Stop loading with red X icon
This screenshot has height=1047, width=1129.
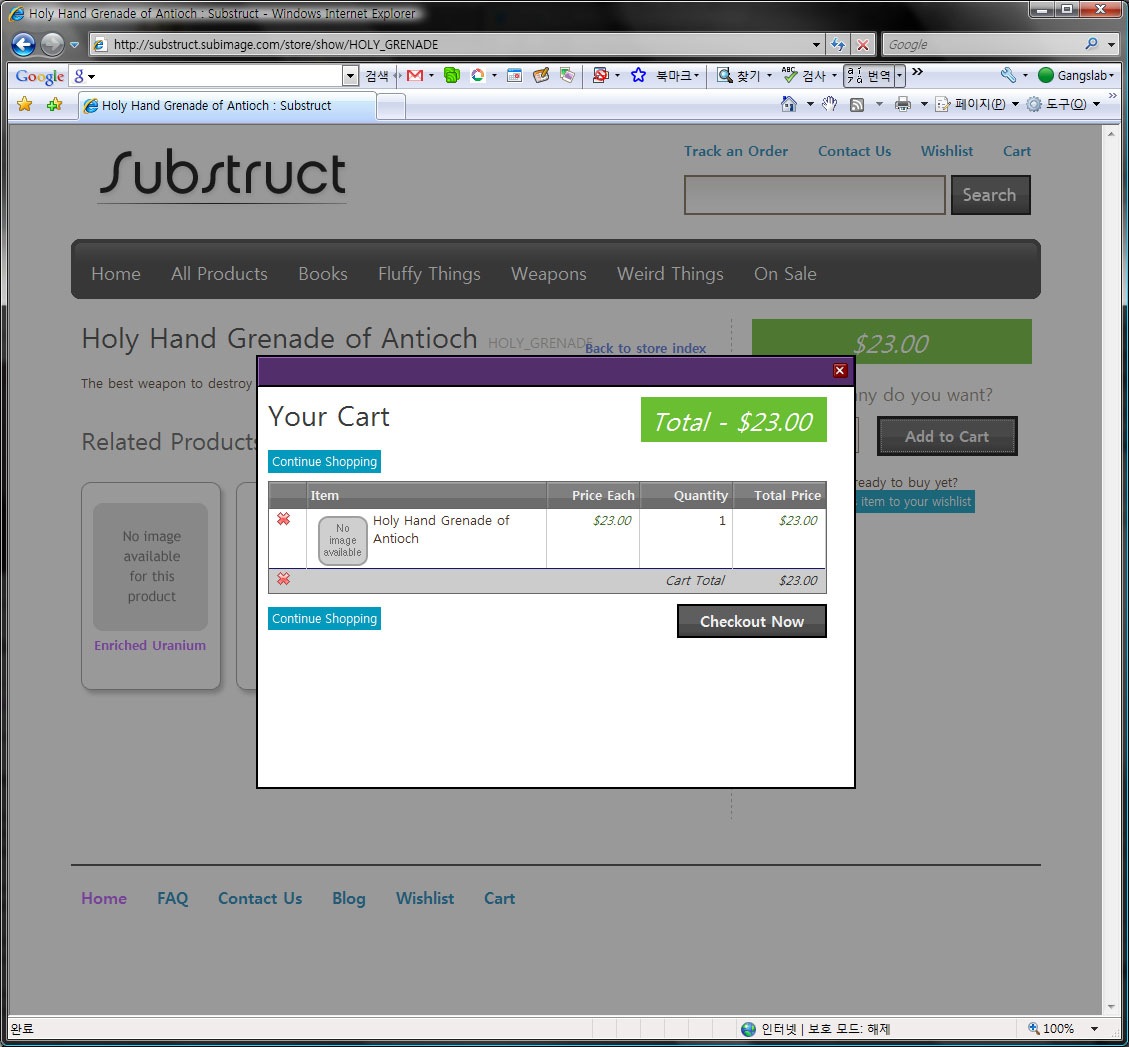863,45
